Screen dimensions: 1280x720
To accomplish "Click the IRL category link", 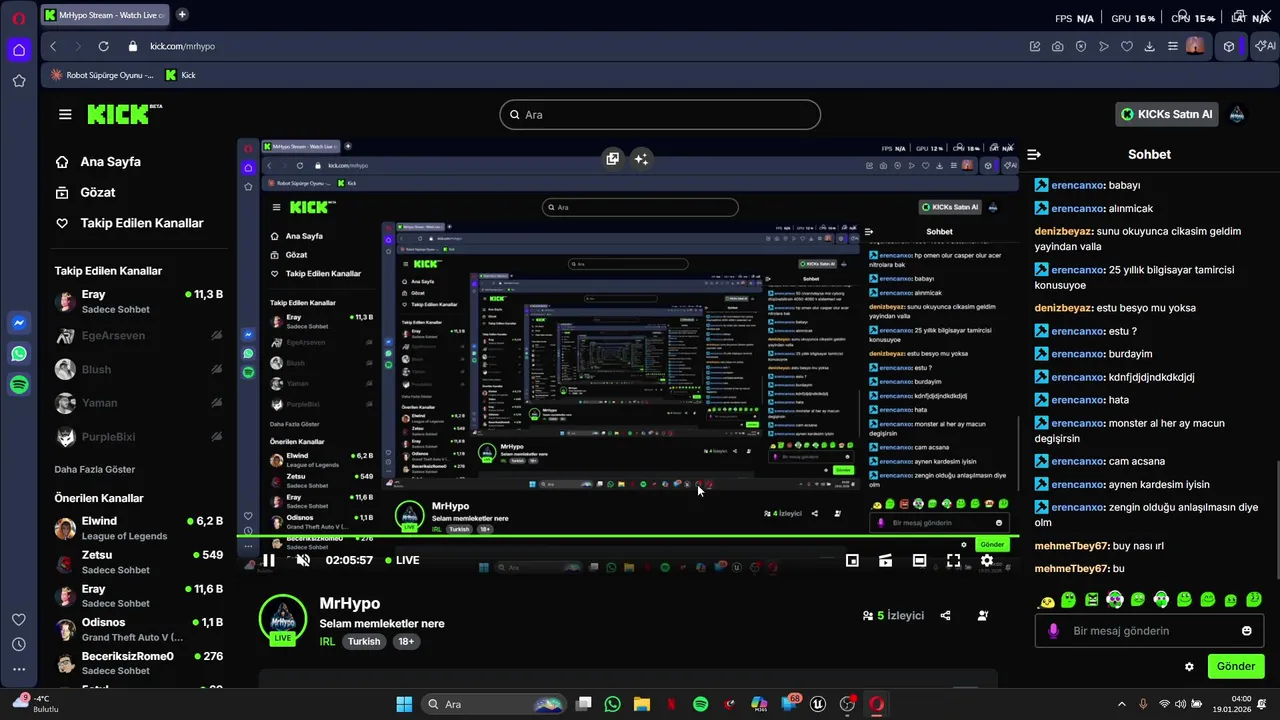I will pos(327,641).
